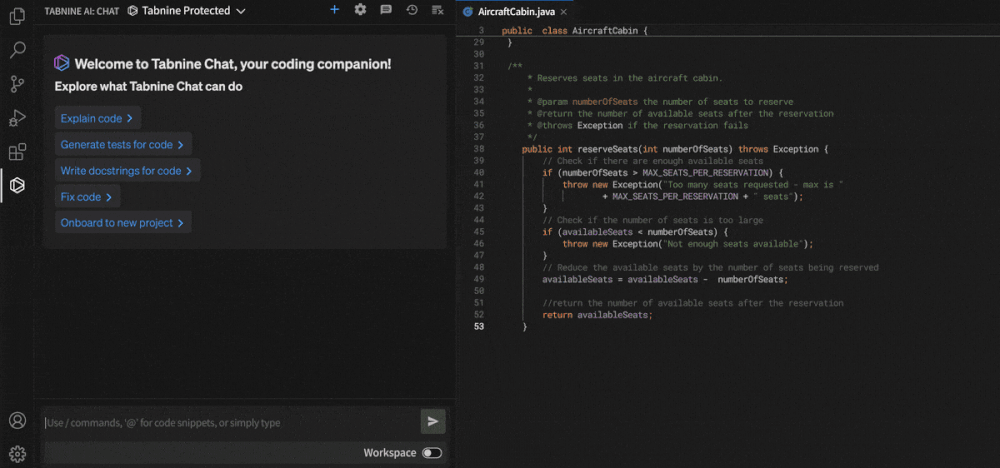Image resolution: width=1000 pixels, height=468 pixels.
Task: Open the Explorer view in activity bar
Action: point(17,16)
